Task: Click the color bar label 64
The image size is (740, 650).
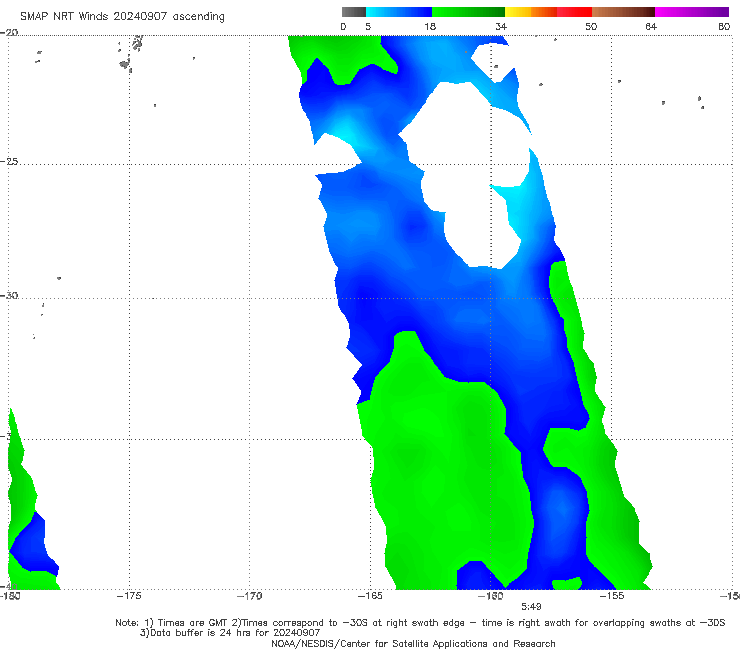Action: (651, 27)
